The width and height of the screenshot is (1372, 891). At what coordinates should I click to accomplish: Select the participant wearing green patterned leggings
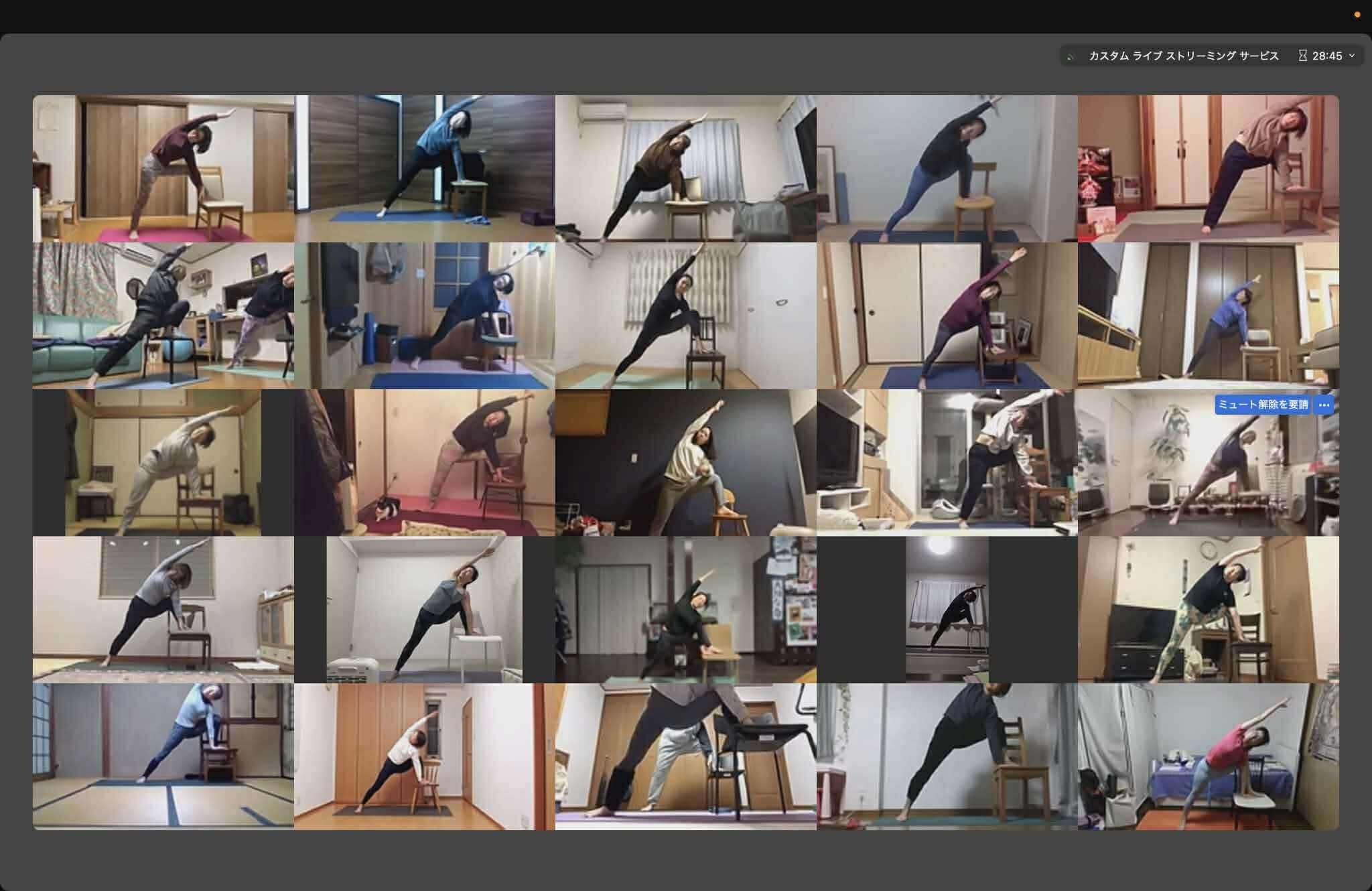coord(1208,610)
